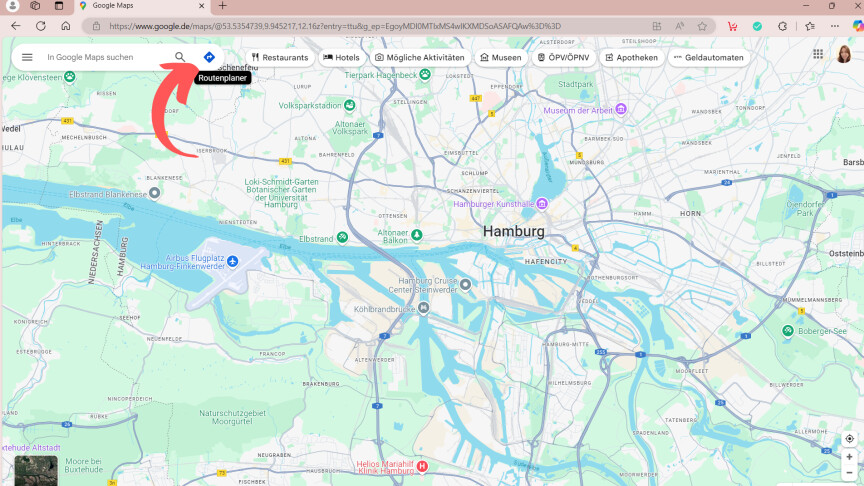Screen dimensions: 864x486
Task: Select Altonaer Balkon pin
Action: [x=417, y=235]
